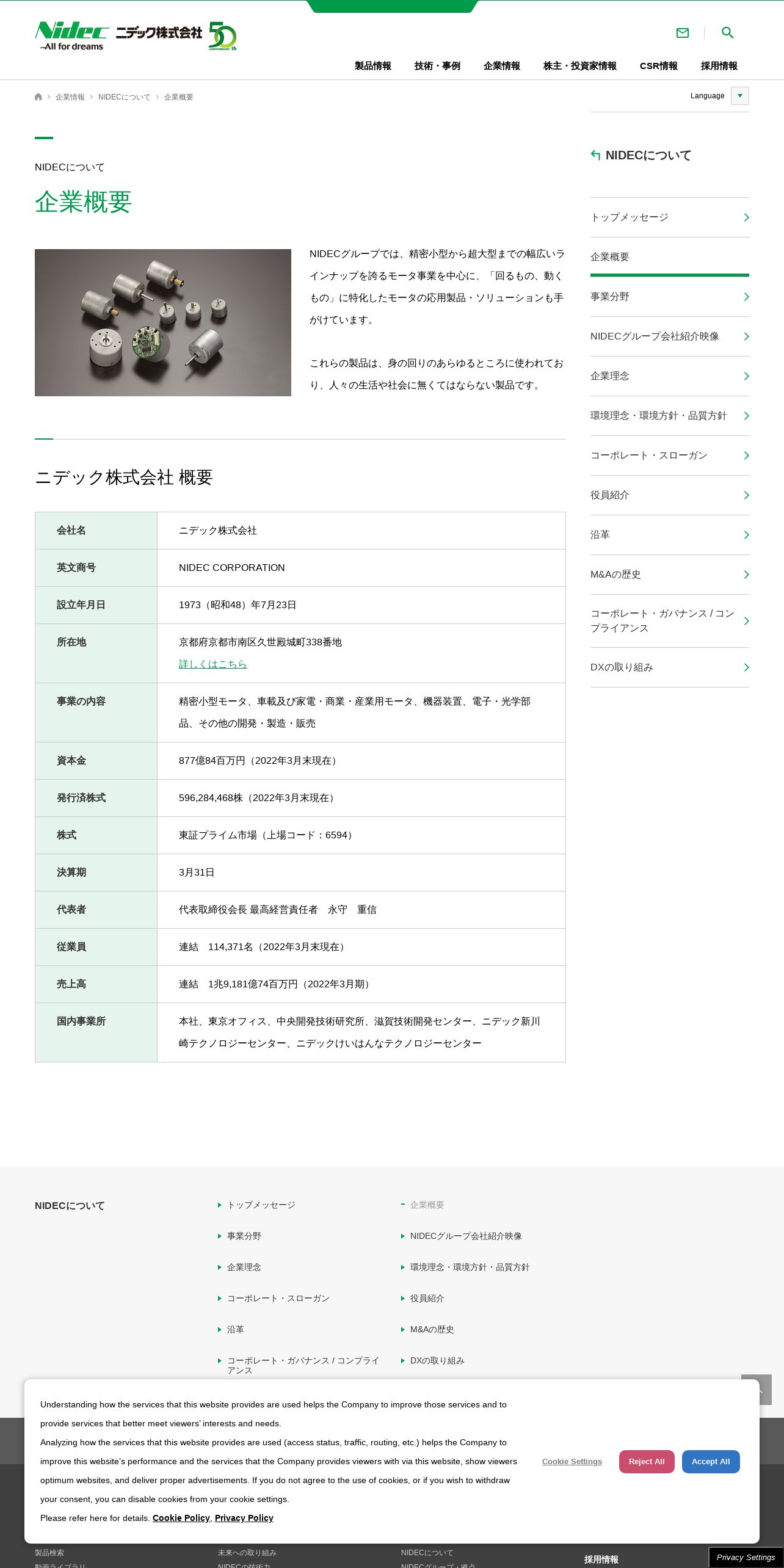
Task: Open sidebar item 役員紹介
Action: pos(670,495)
